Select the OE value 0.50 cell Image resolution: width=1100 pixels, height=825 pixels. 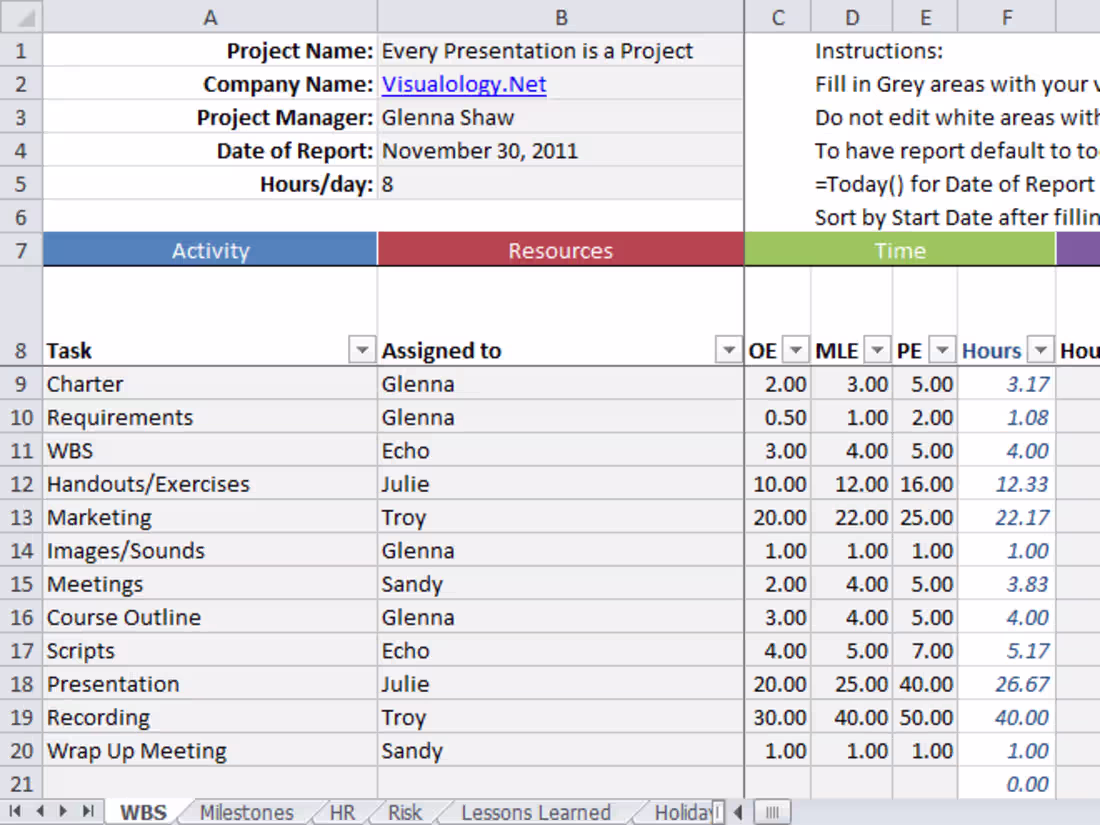point(777,417)
